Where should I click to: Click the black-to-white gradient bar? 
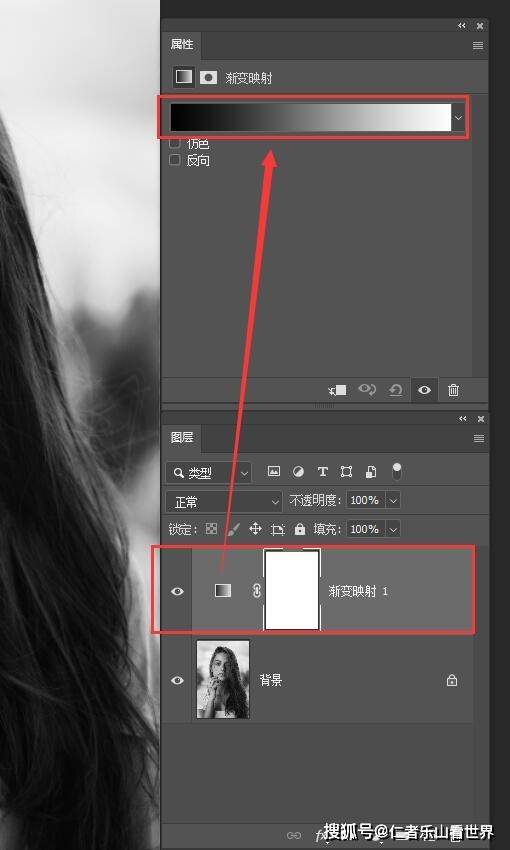click(x=311, y=118)
